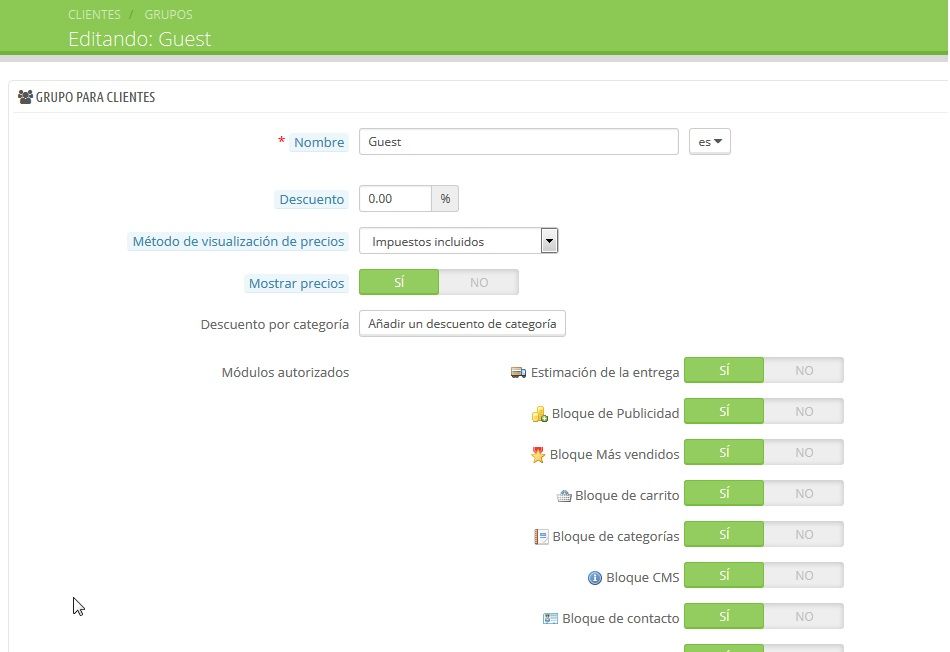
Task: Click the truck icon for Estimación de la entrega
Action: pyautogui.click(x=518, y=372)
